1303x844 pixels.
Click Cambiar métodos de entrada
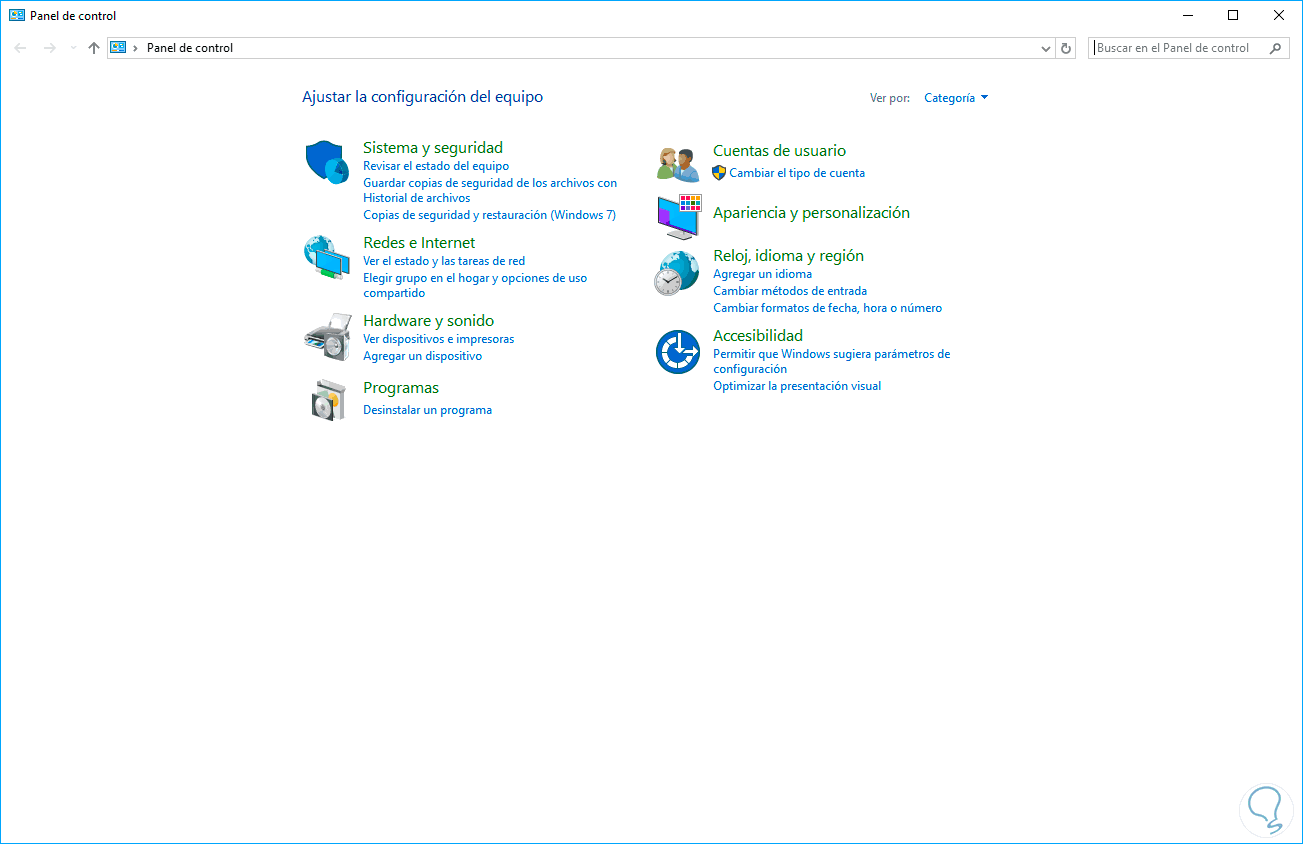pos(790,291)
